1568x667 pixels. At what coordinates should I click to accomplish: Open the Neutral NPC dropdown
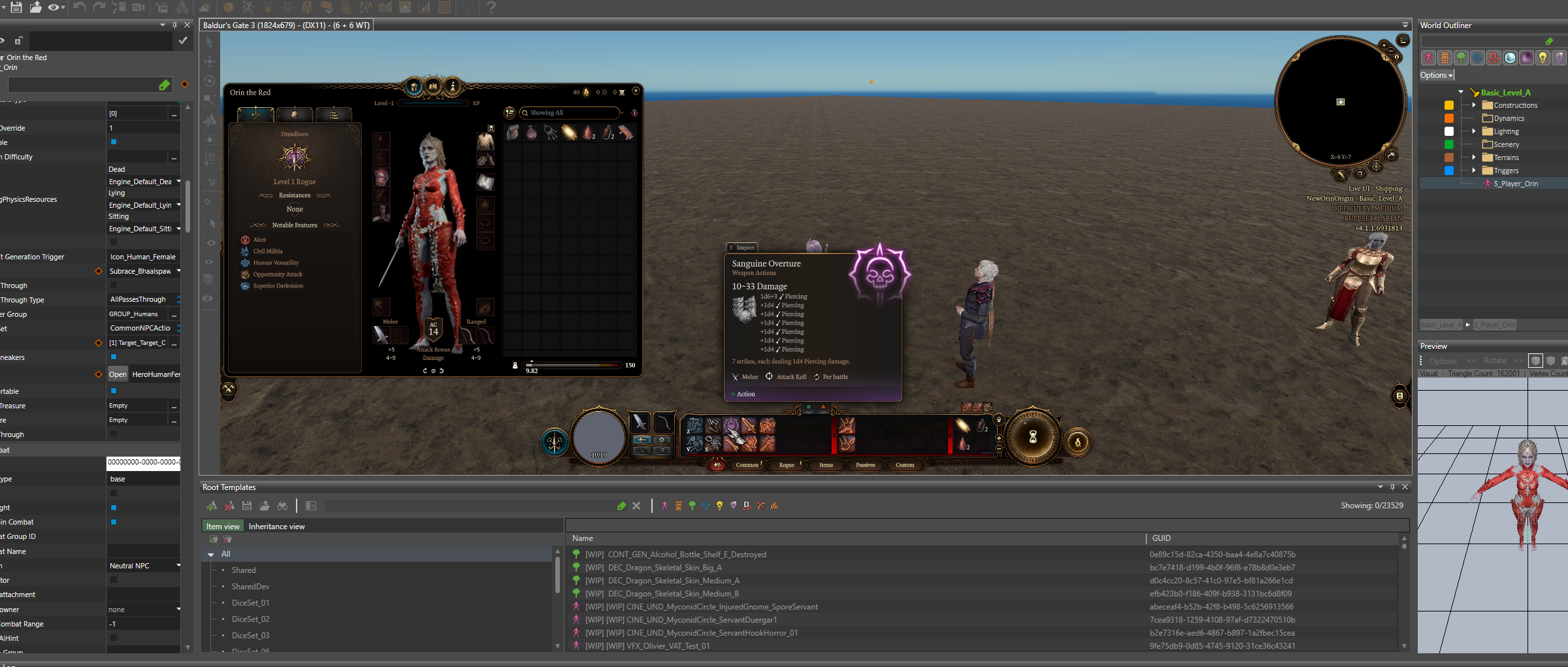[144, 566]
